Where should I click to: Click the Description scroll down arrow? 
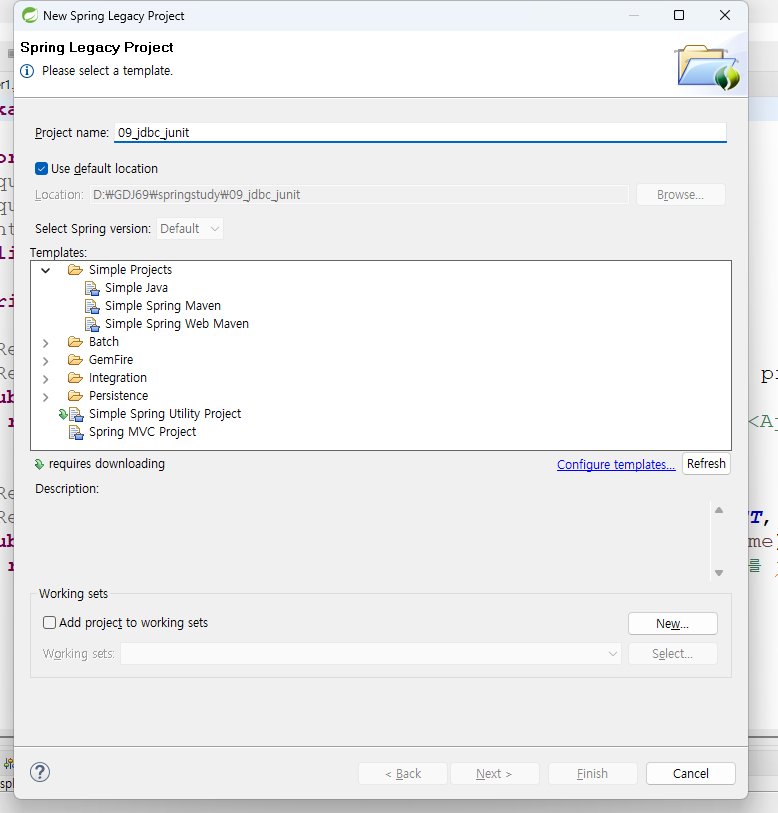click(x=719, y=573)
